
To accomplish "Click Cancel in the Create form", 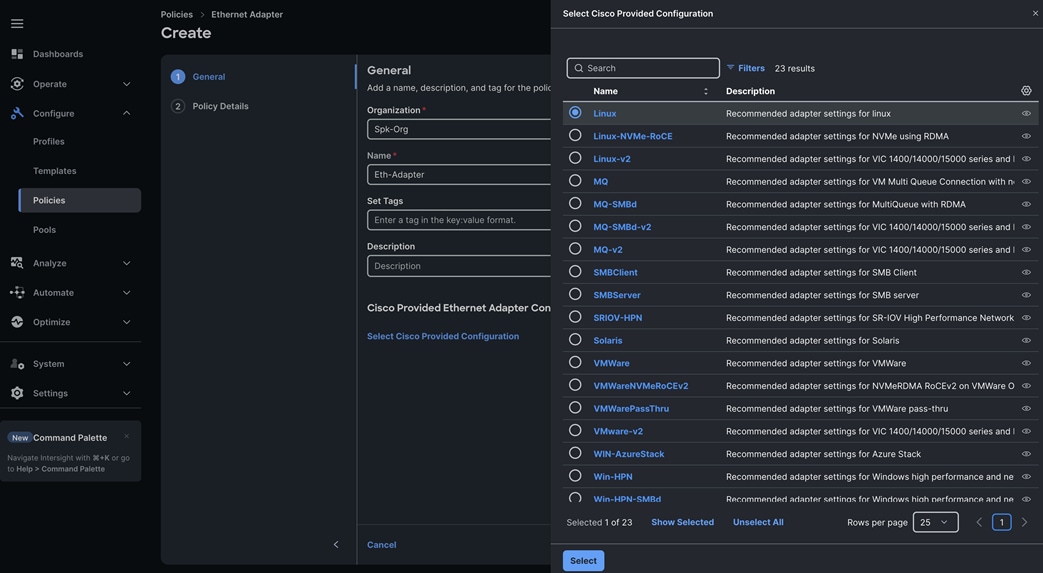I will click(382, 544).
